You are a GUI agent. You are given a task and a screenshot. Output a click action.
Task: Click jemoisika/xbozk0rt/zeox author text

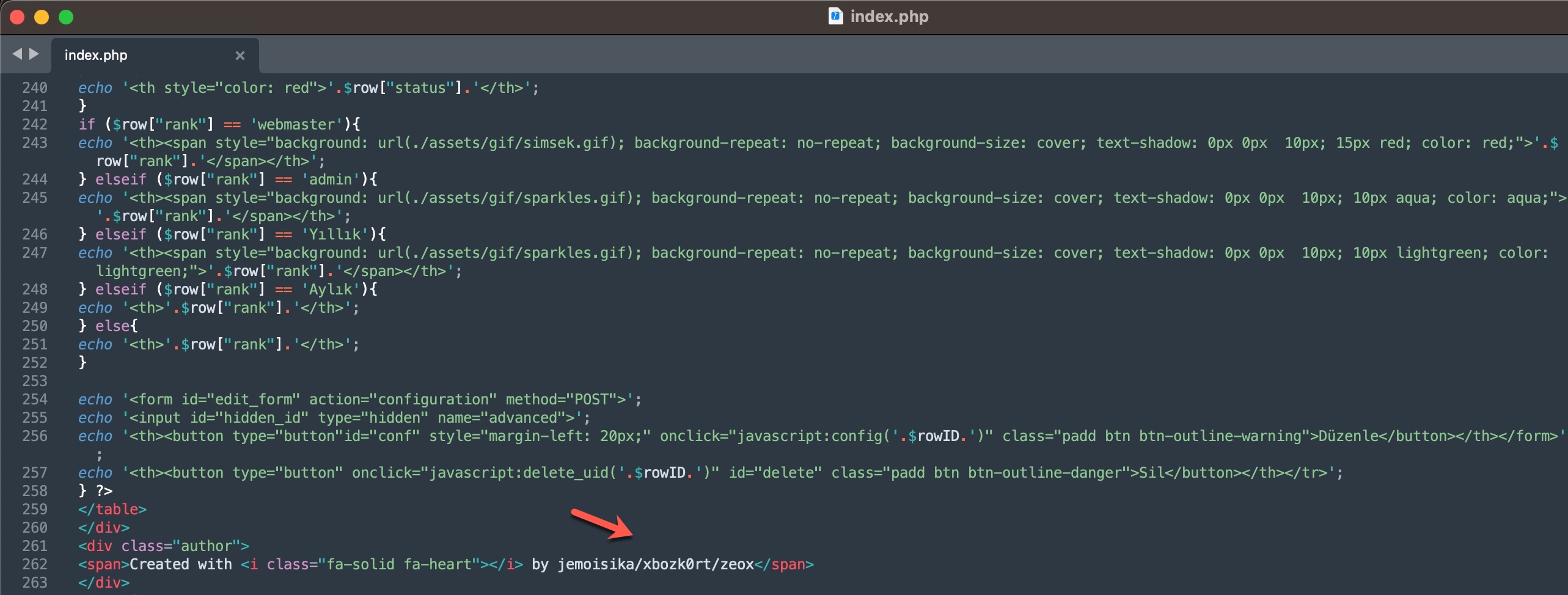(656, 564)
